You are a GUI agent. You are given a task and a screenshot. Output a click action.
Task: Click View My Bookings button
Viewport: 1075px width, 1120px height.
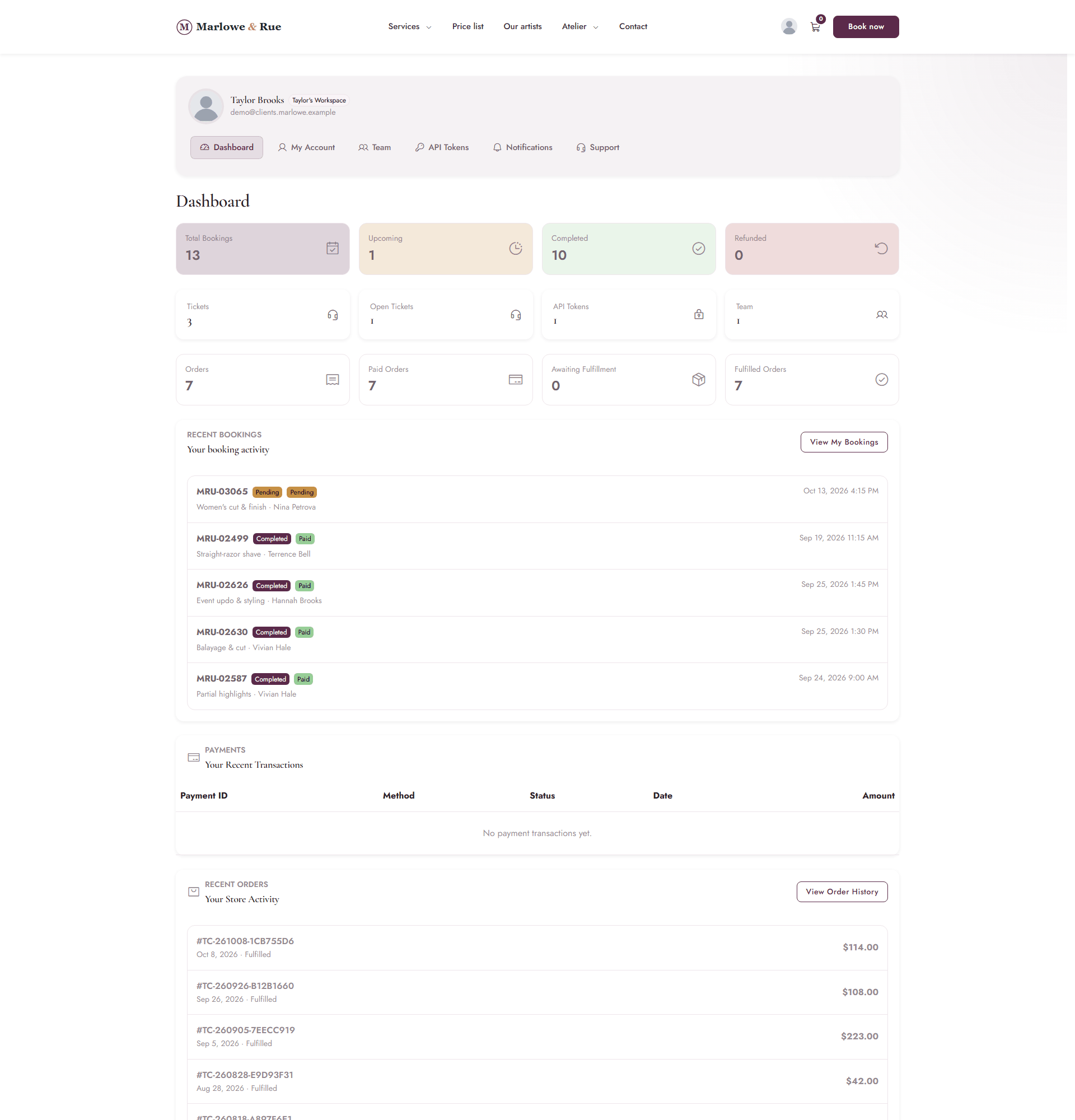pyautogui.click(x=844, y=442)
